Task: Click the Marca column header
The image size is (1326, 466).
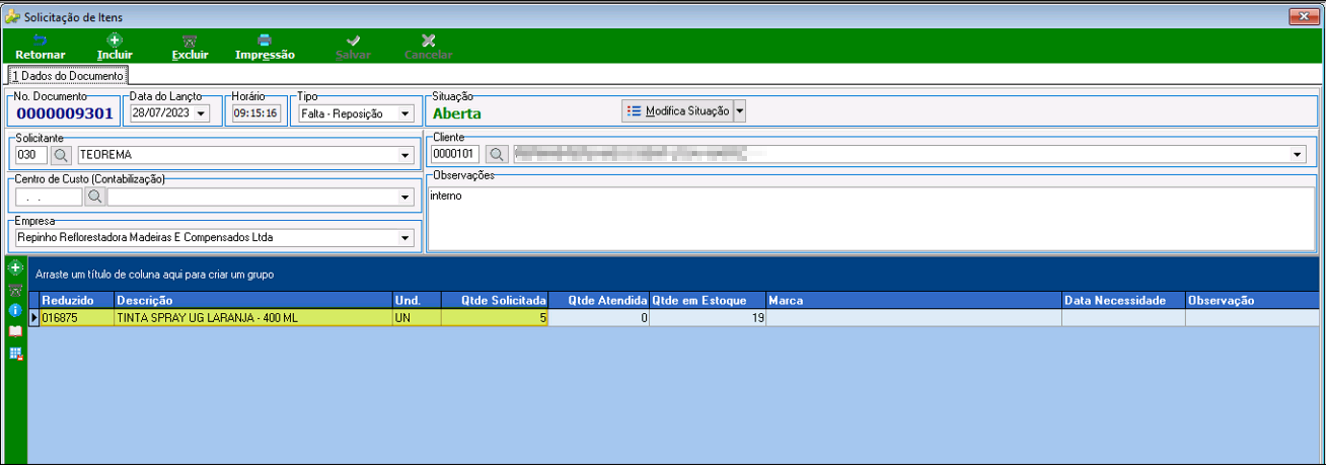Action: coord(913,300)
